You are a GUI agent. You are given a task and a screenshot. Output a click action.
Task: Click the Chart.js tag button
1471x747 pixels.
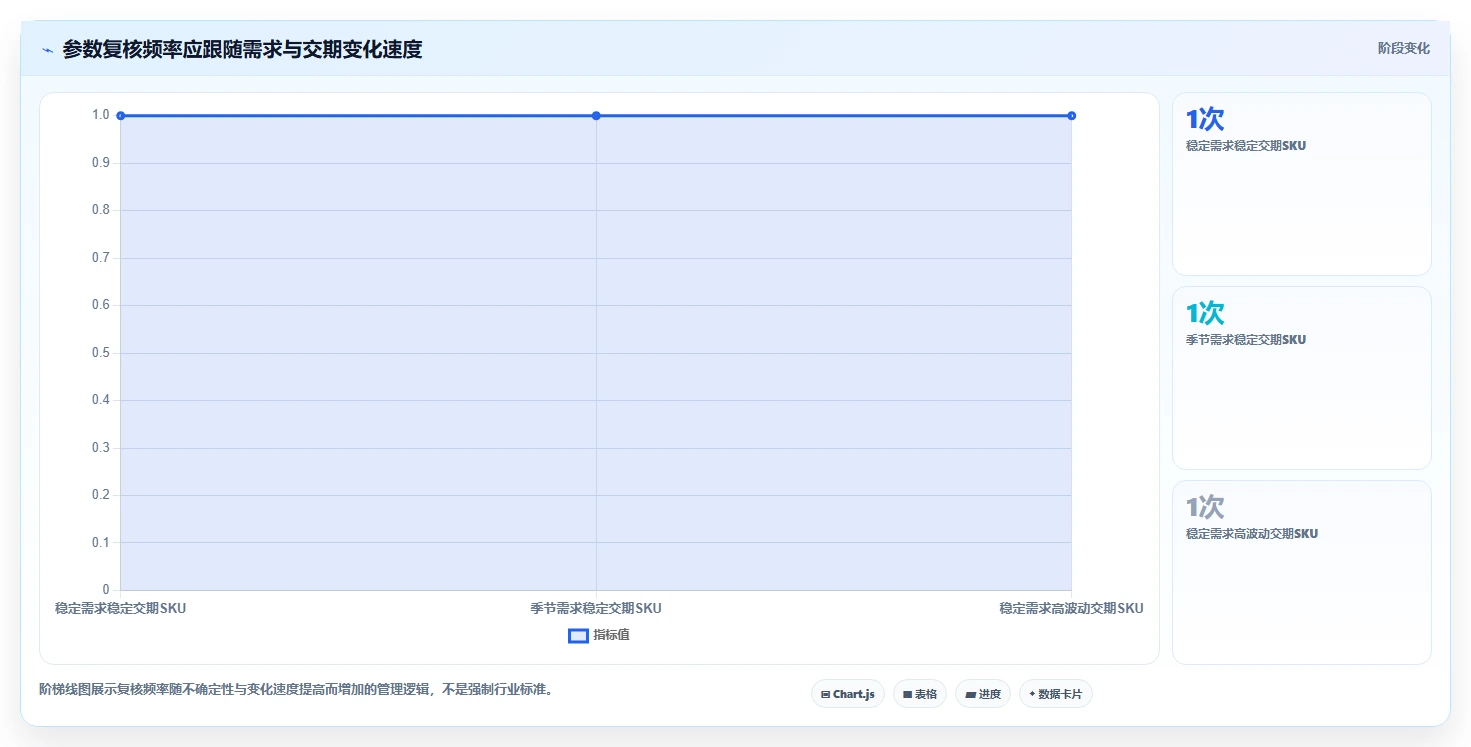point(847,694)
